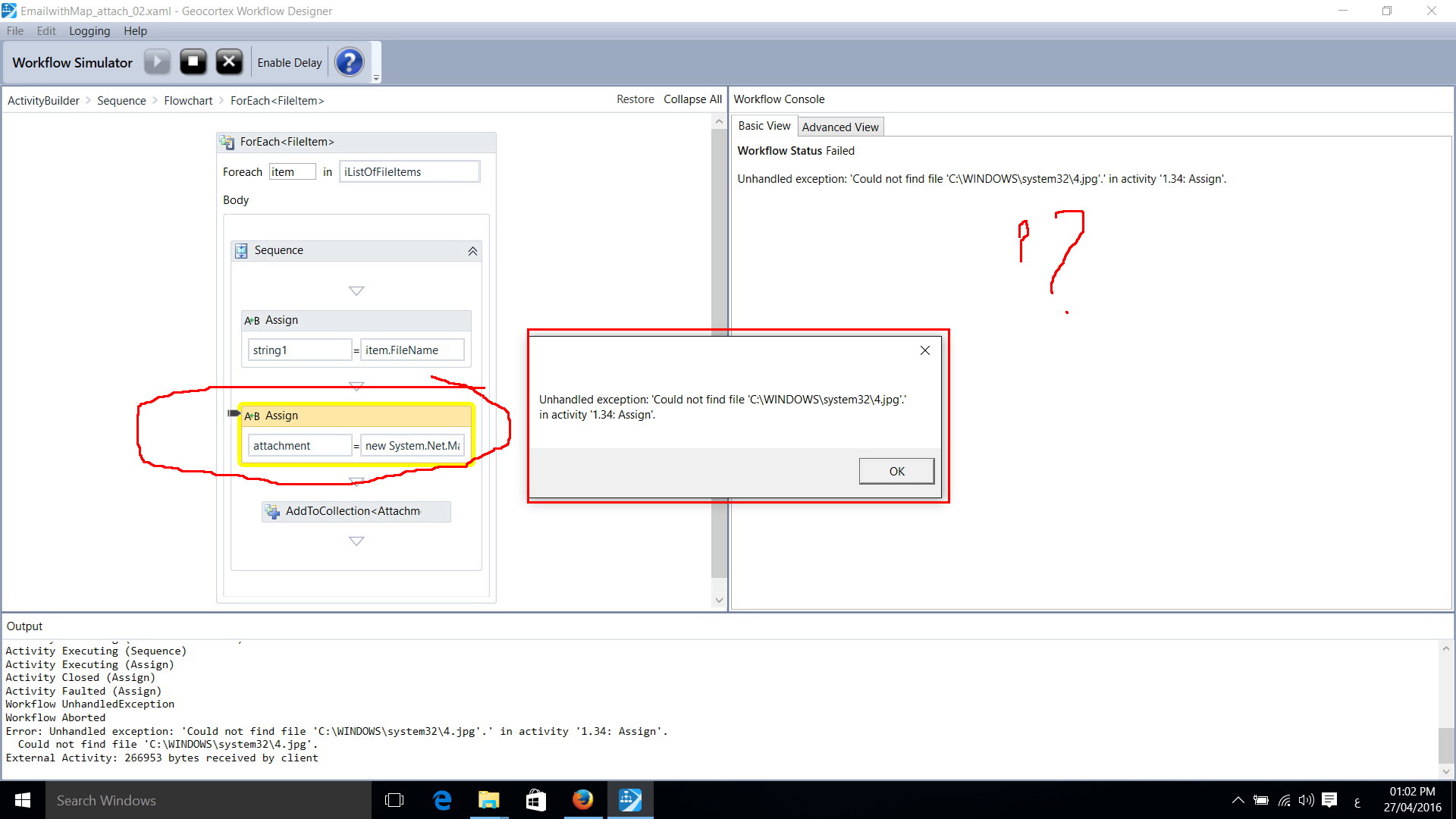
Task: Click the Search Windows box
Action: 209,800
